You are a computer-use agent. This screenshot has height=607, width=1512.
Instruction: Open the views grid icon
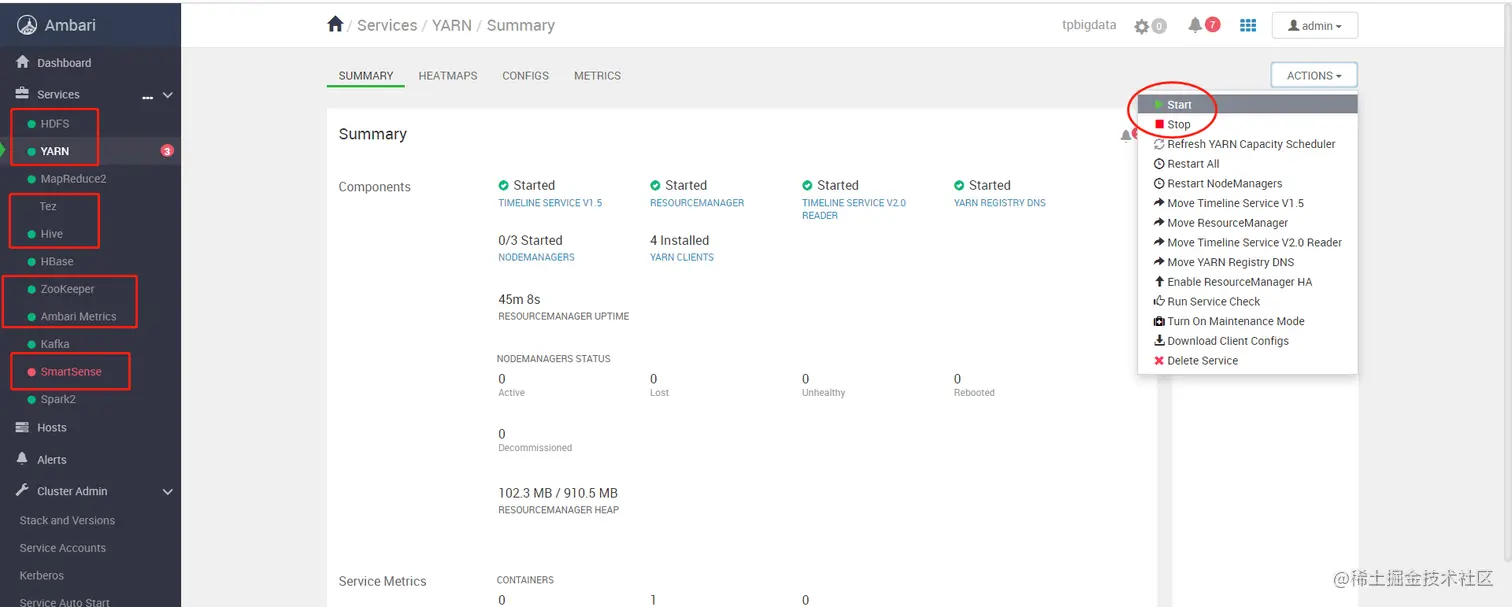tap(1248, 25)
